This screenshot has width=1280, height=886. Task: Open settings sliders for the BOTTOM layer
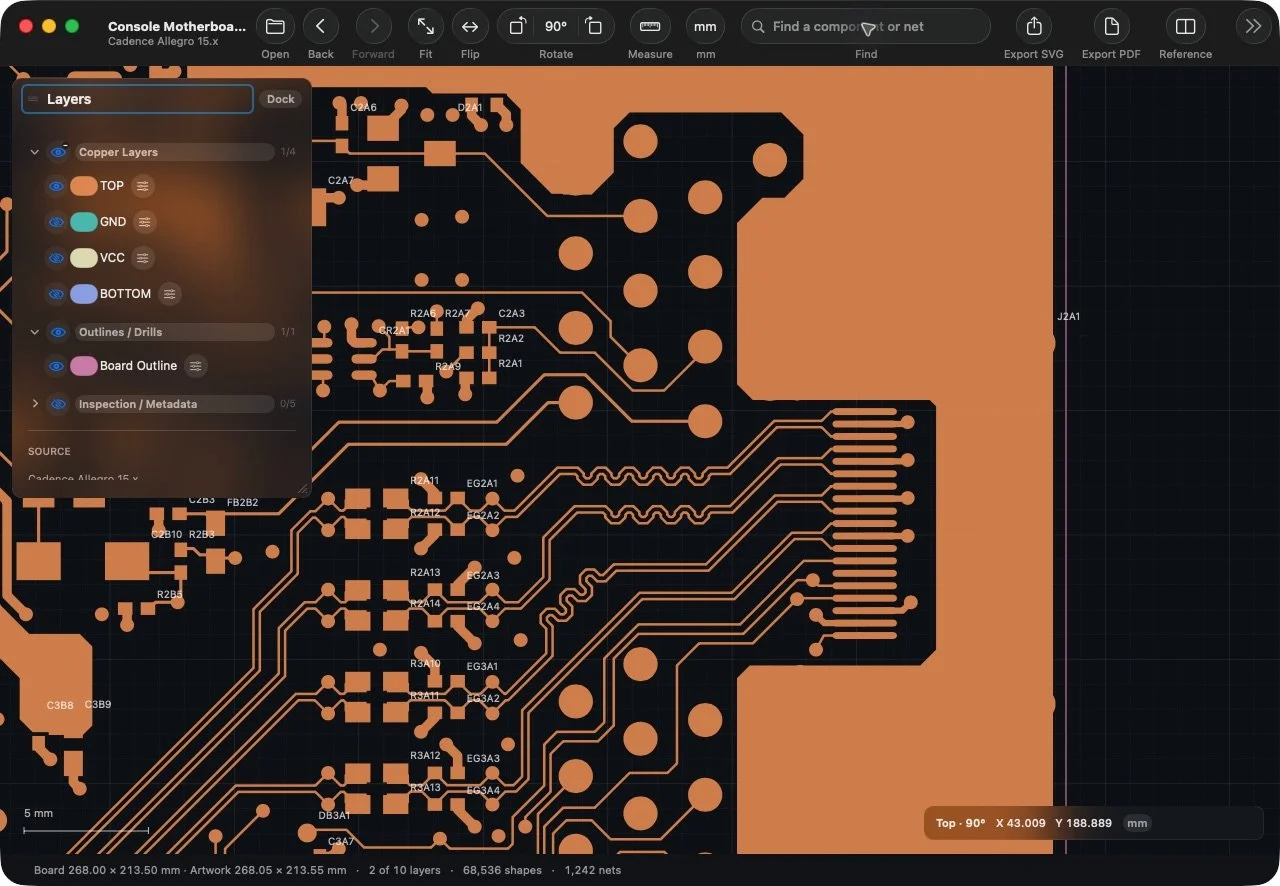(x=170, y=294)
